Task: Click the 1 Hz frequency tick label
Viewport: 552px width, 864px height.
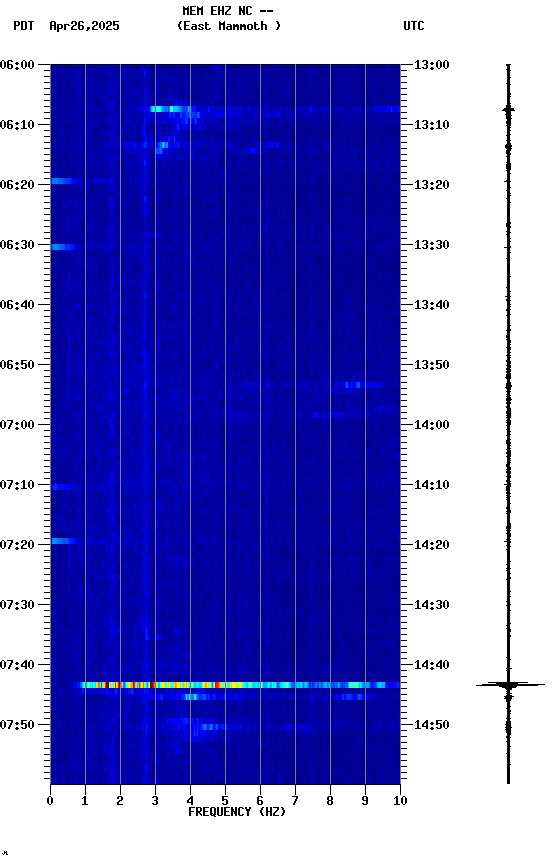Action: click(85, 801)
